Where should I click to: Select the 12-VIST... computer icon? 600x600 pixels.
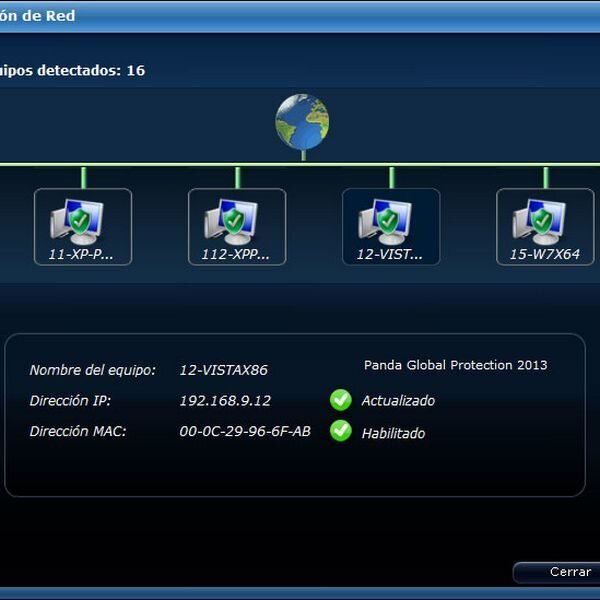click(390, 226)
